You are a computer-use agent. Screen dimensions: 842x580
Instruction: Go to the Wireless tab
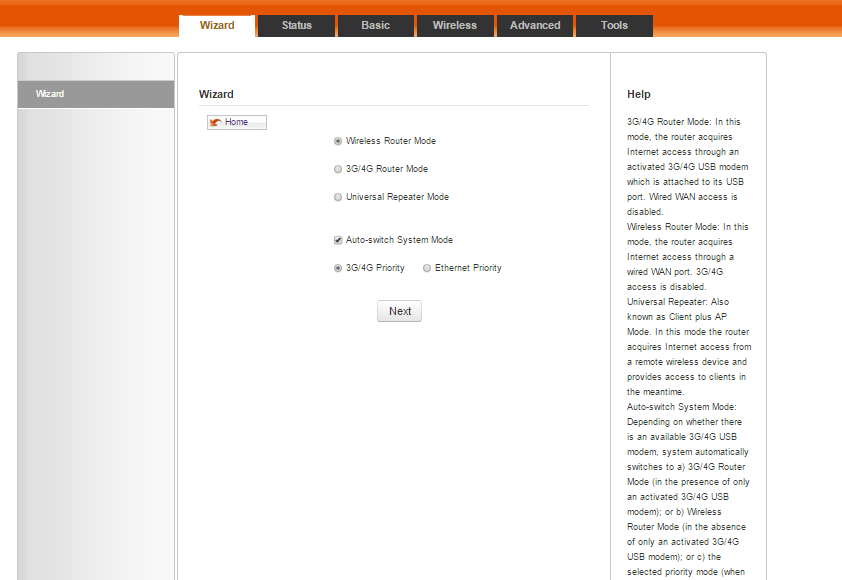coord(455,25)
